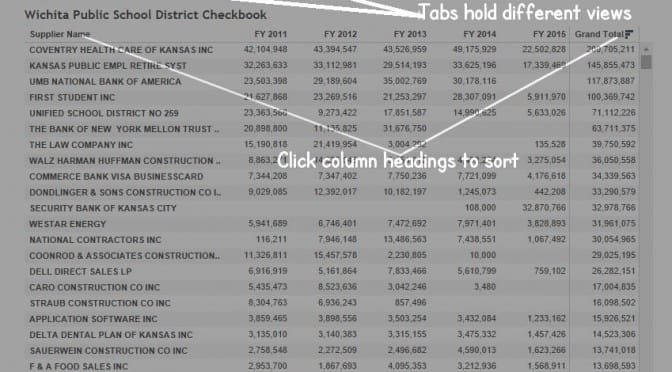
Task: Click grand total 100,369,742
Action: coord(611,97)
